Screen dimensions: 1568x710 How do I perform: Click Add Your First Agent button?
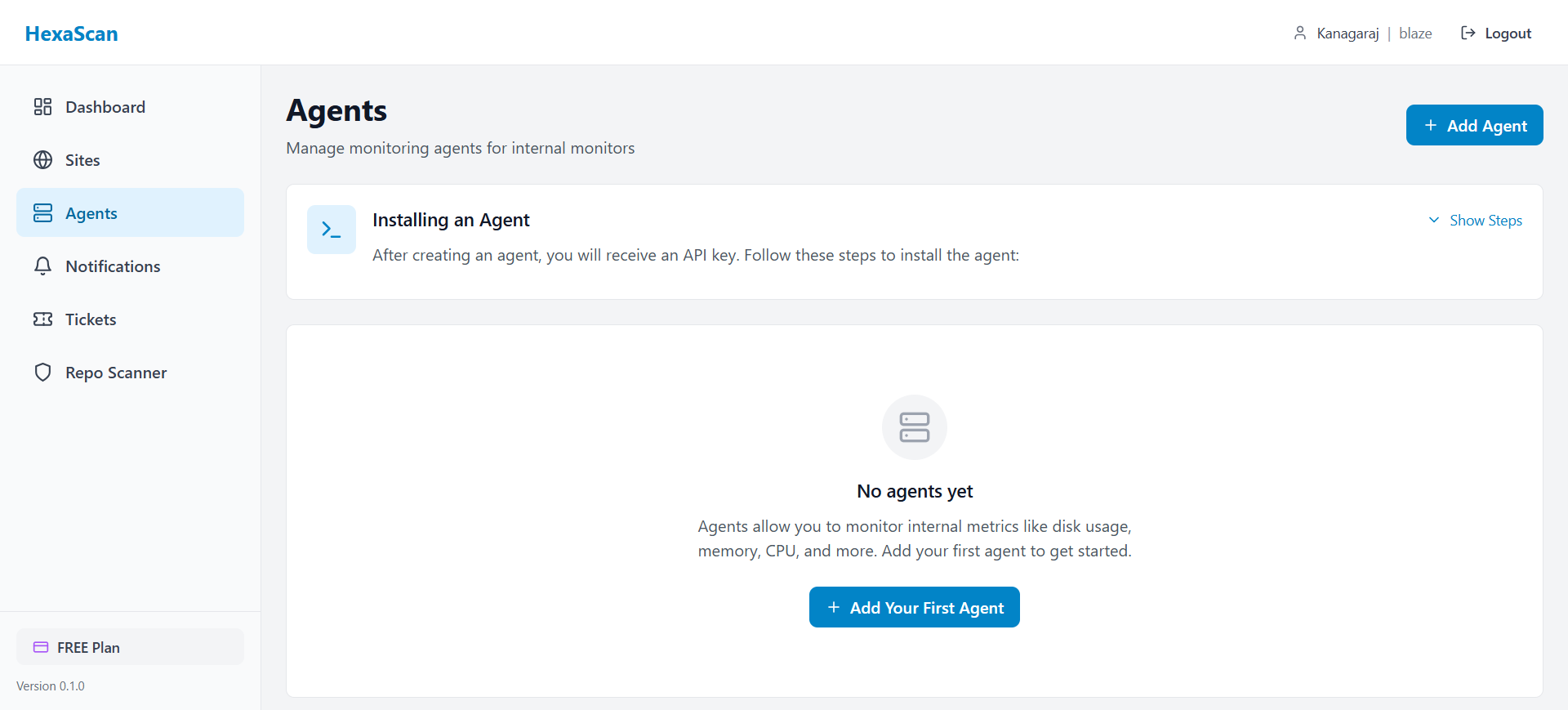pyautogui.click(x=914, y=607)
